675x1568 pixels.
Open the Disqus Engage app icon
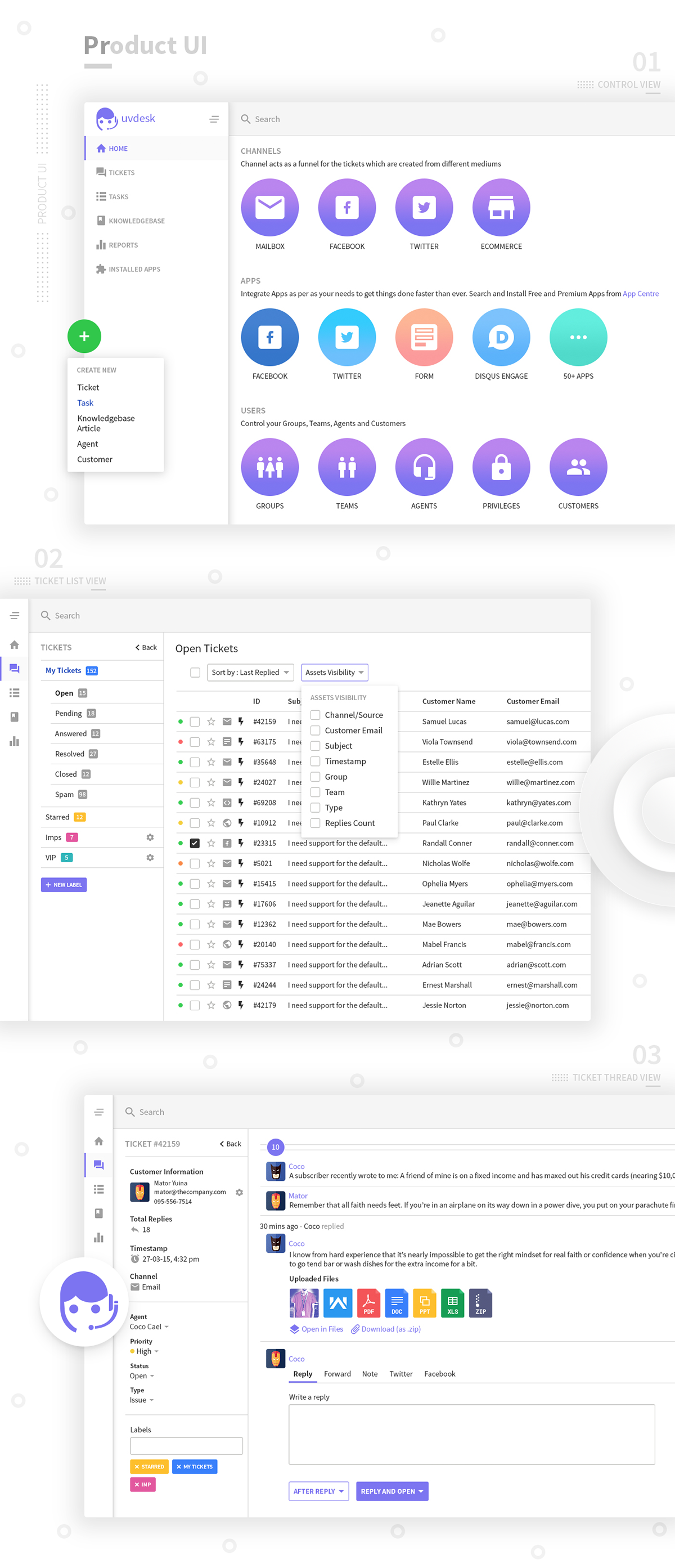click(501, 337)
